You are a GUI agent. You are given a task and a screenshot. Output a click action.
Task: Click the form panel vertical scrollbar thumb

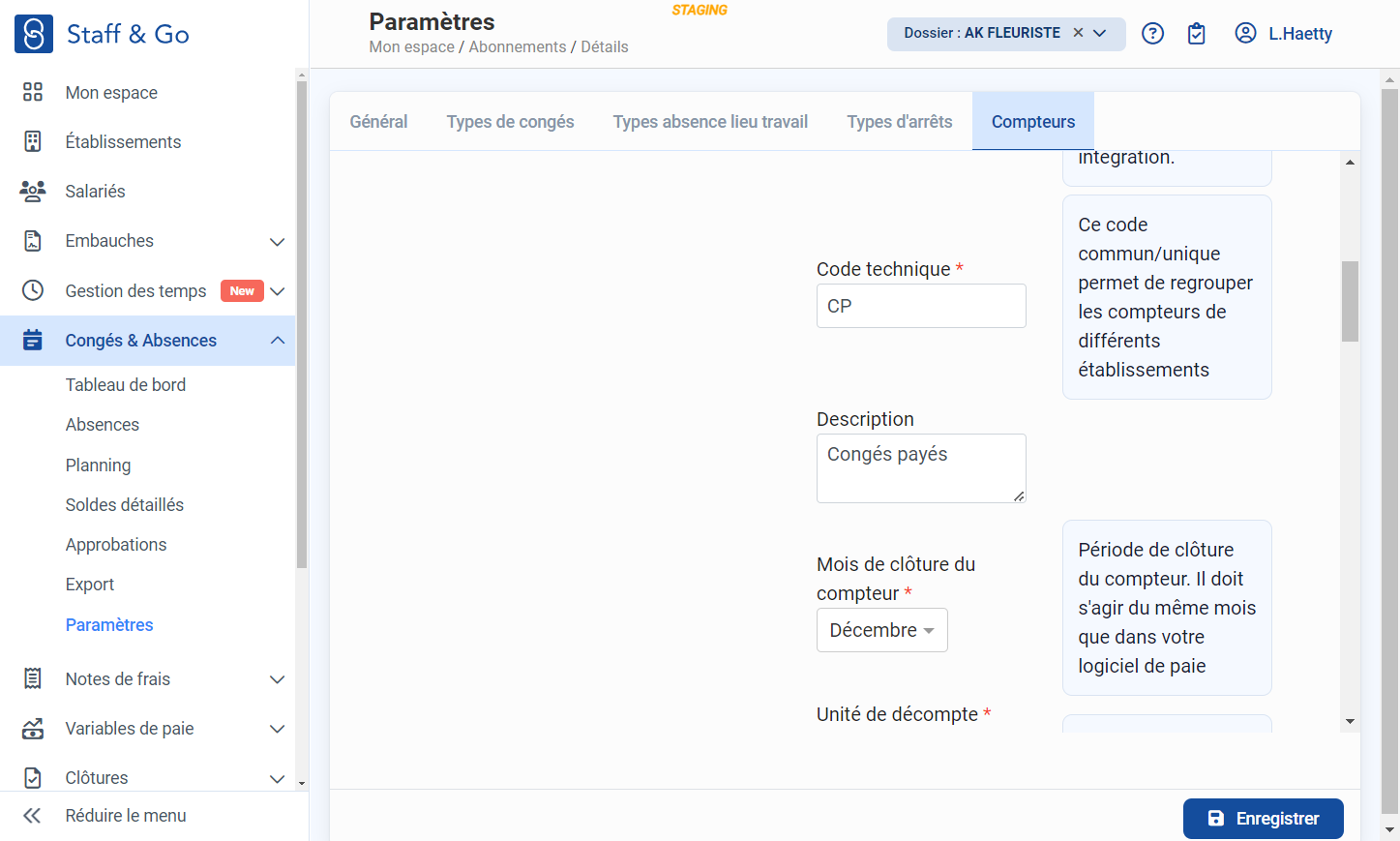point(1350,301)
